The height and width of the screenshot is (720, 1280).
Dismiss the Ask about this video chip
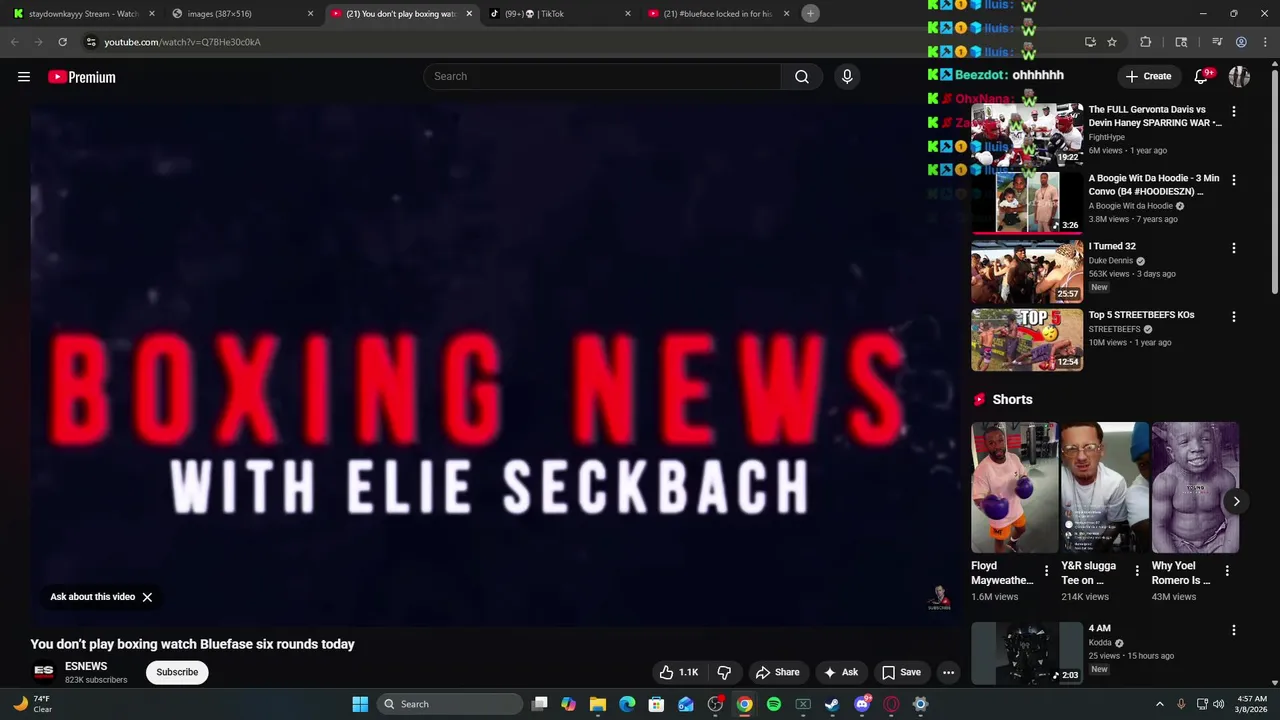[147, 597]
